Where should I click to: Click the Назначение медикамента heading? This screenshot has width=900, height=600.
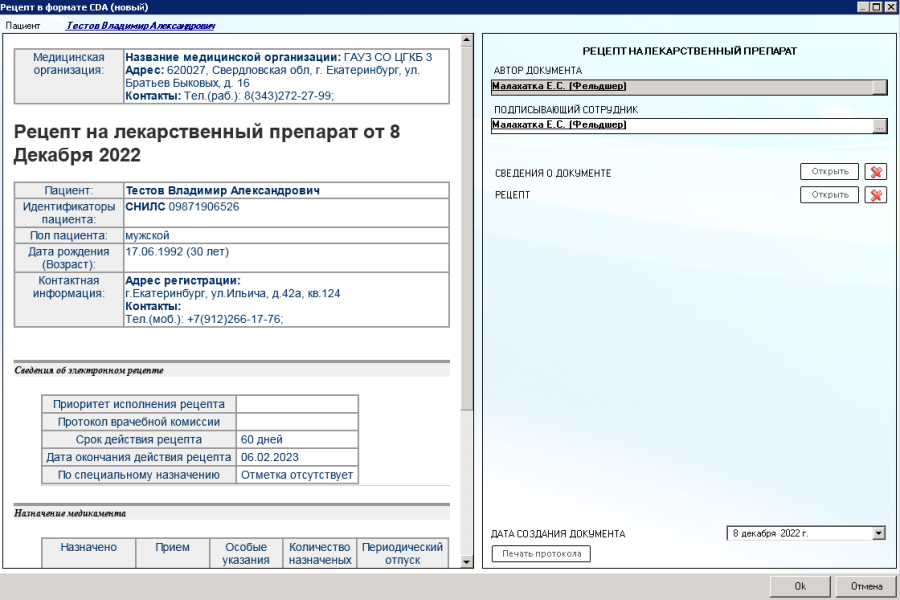coord(70,513)
